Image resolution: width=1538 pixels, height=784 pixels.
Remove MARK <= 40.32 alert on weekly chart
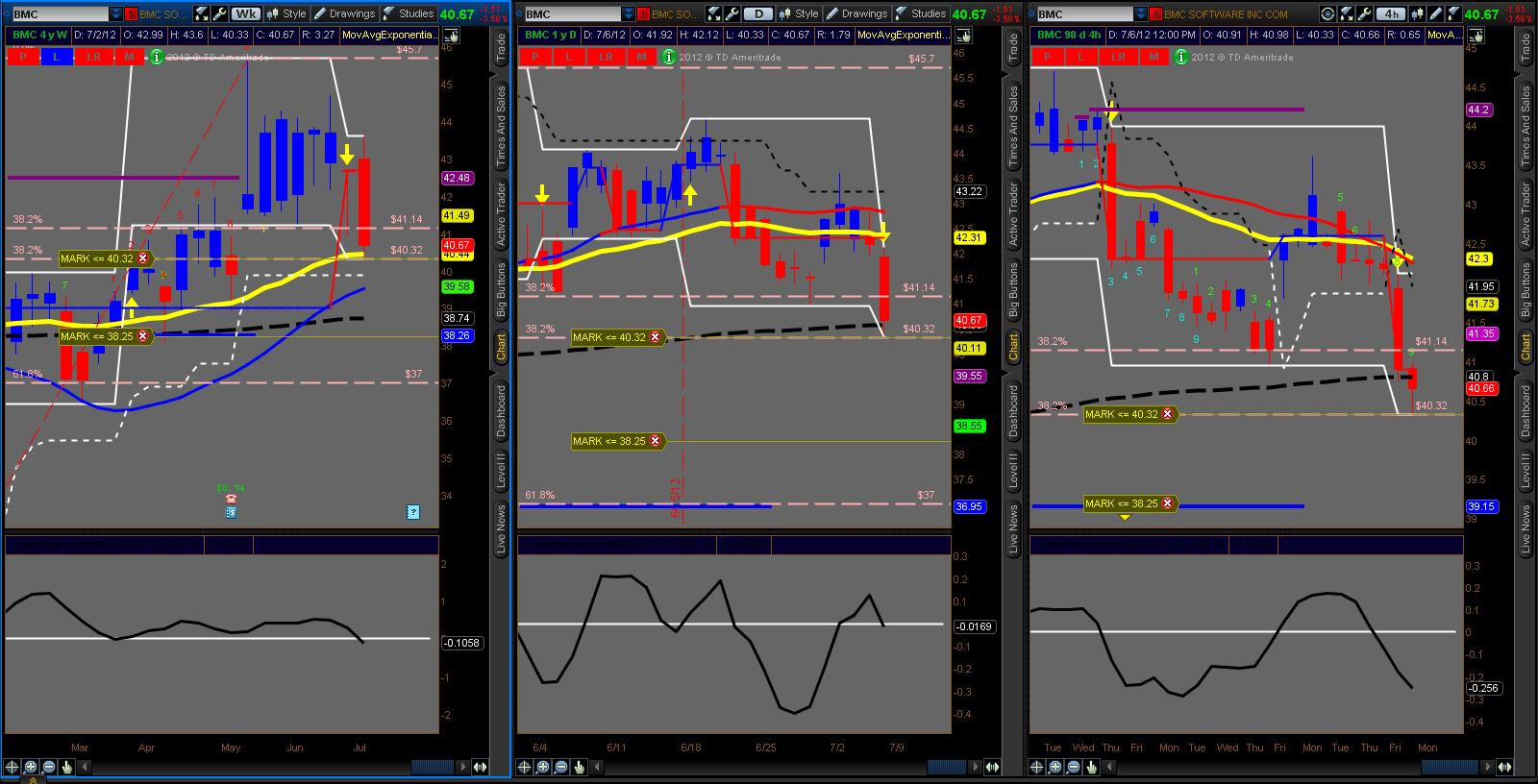tap(143, 258)
